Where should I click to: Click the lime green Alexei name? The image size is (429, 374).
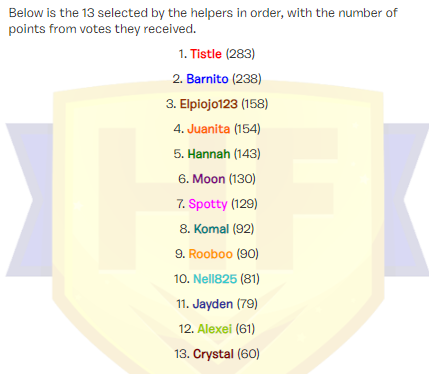click(x=214, y=329)
